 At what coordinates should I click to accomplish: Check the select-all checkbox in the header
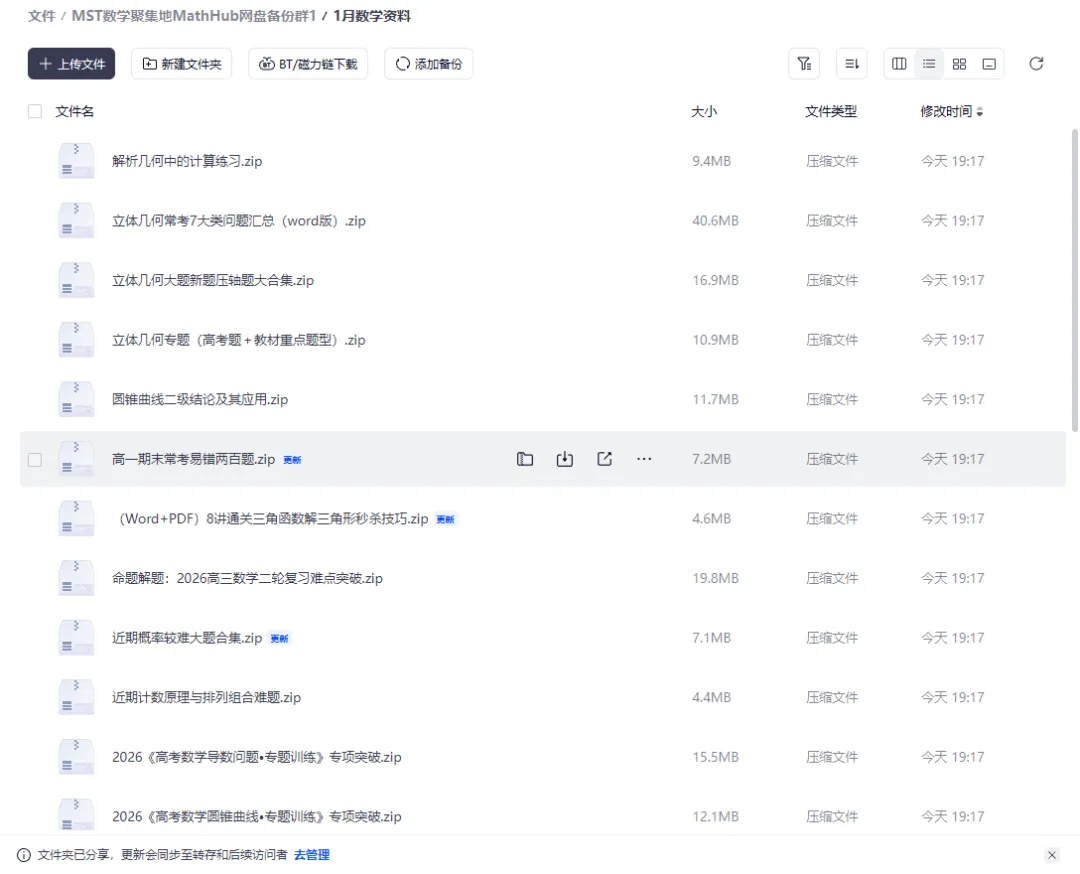click(x=35, y=111)
